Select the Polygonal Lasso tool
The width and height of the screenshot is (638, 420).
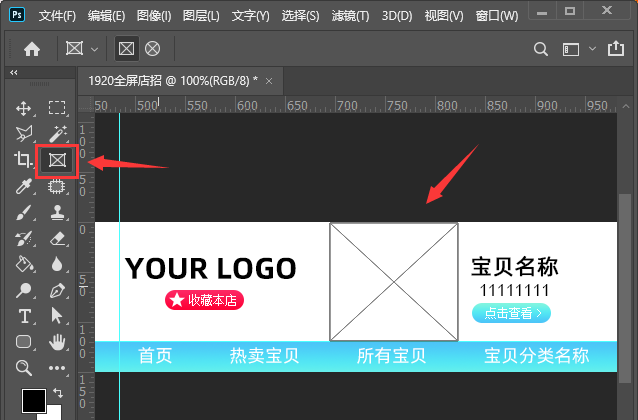pyautogui.click(x=24, y=133)
